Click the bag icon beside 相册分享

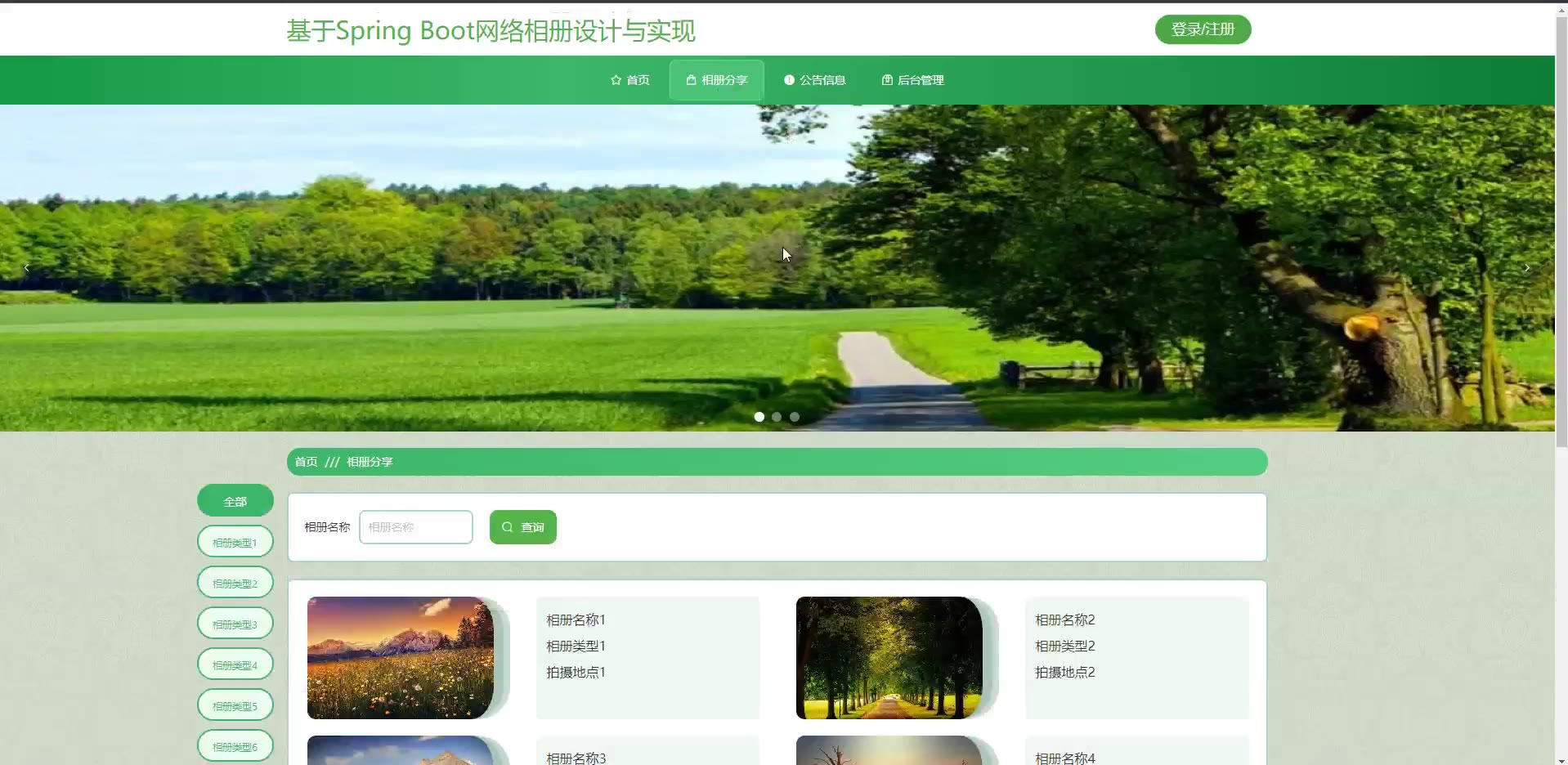tap(691, 80)
